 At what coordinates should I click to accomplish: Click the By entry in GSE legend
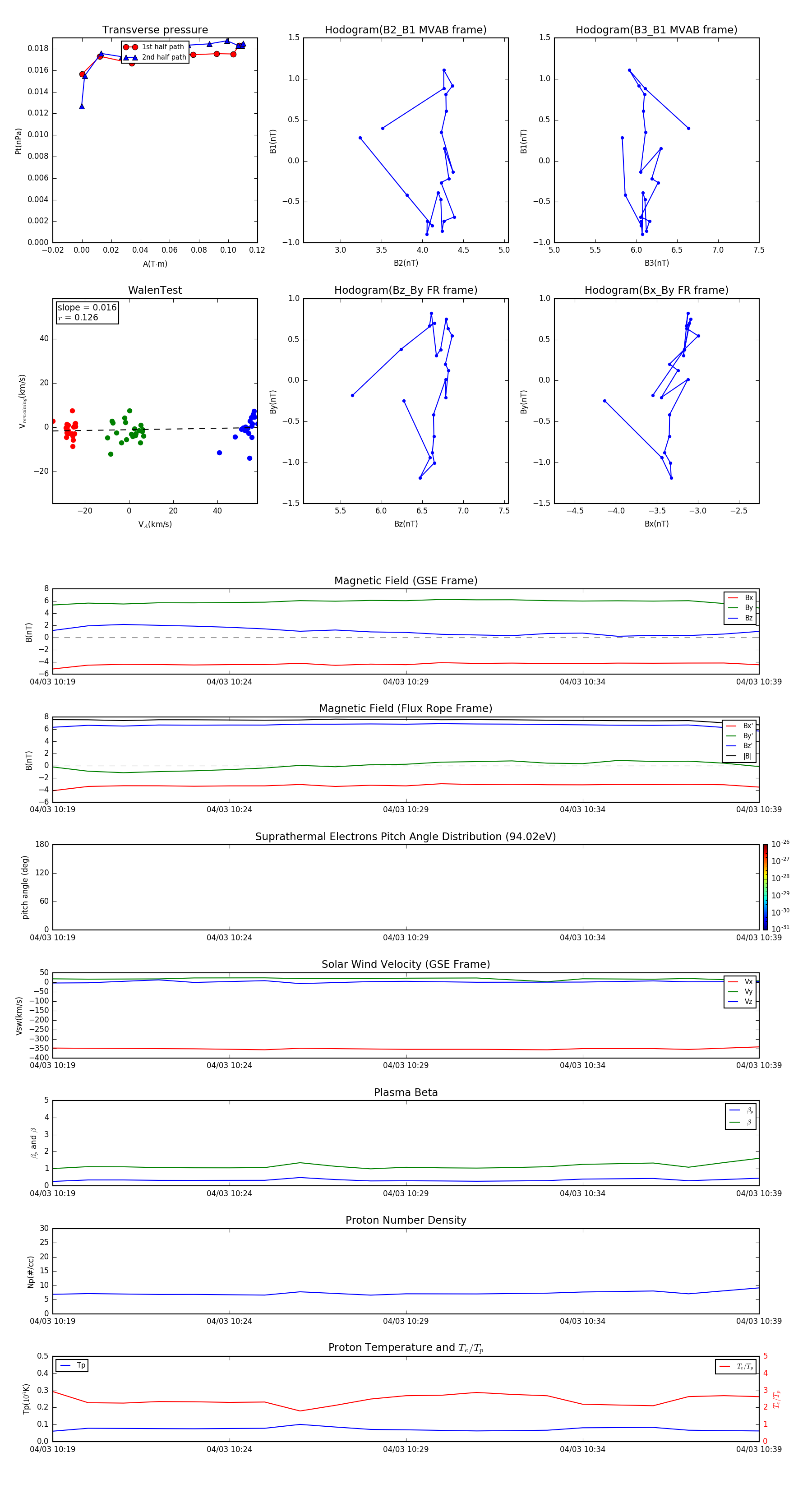[741, 608]
